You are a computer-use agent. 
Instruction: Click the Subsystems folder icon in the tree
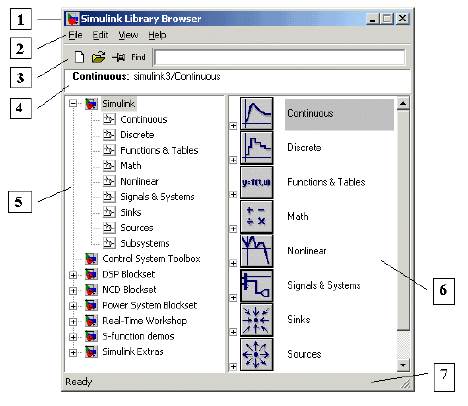[109, 243]
